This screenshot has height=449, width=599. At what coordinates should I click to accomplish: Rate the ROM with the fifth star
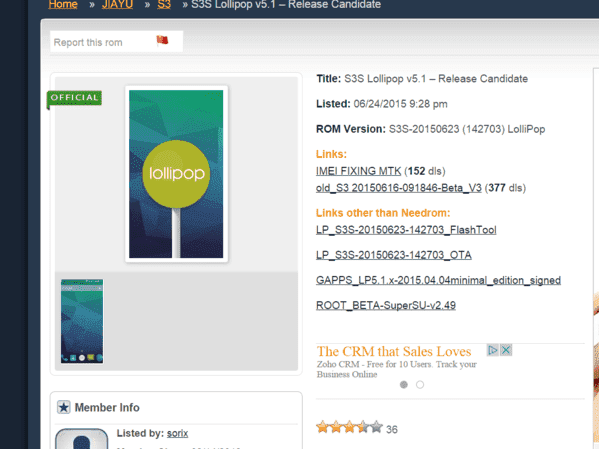pyautogui.click(x=377, y=427)
